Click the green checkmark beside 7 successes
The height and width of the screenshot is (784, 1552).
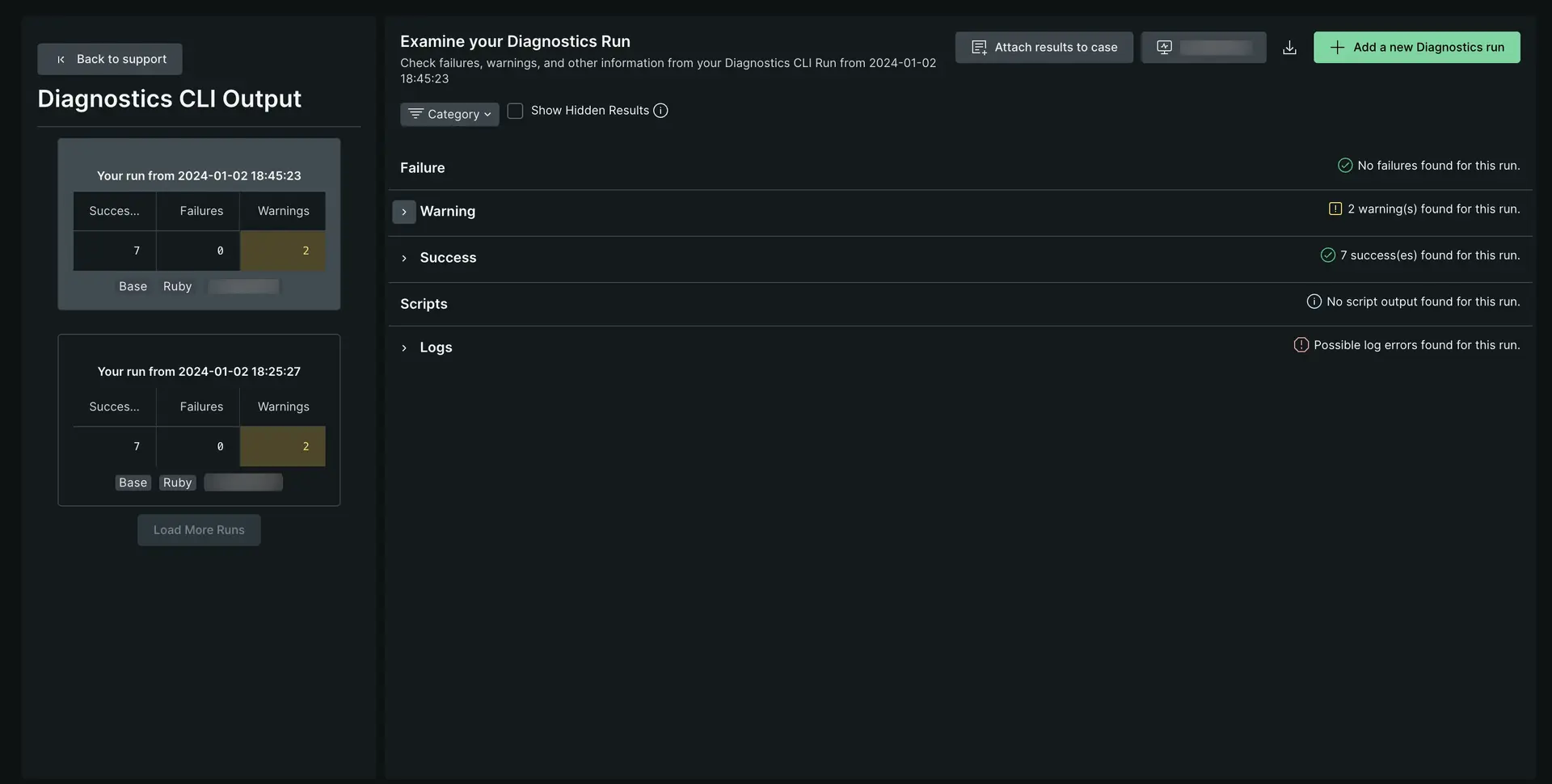pos(1327,255)
